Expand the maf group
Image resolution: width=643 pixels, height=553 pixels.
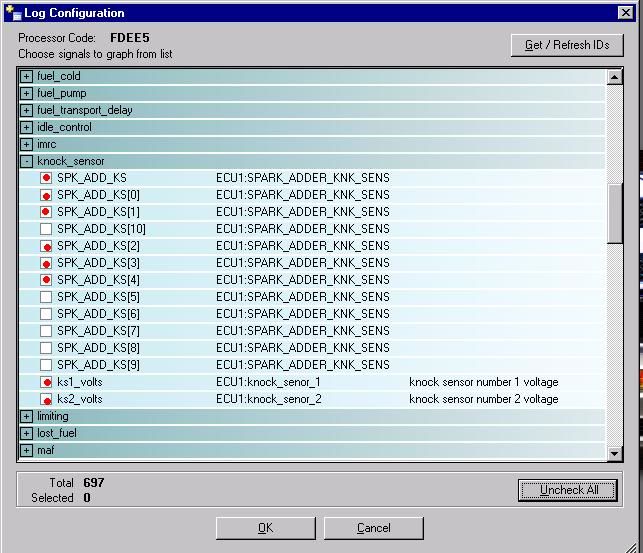coord(26,451)
